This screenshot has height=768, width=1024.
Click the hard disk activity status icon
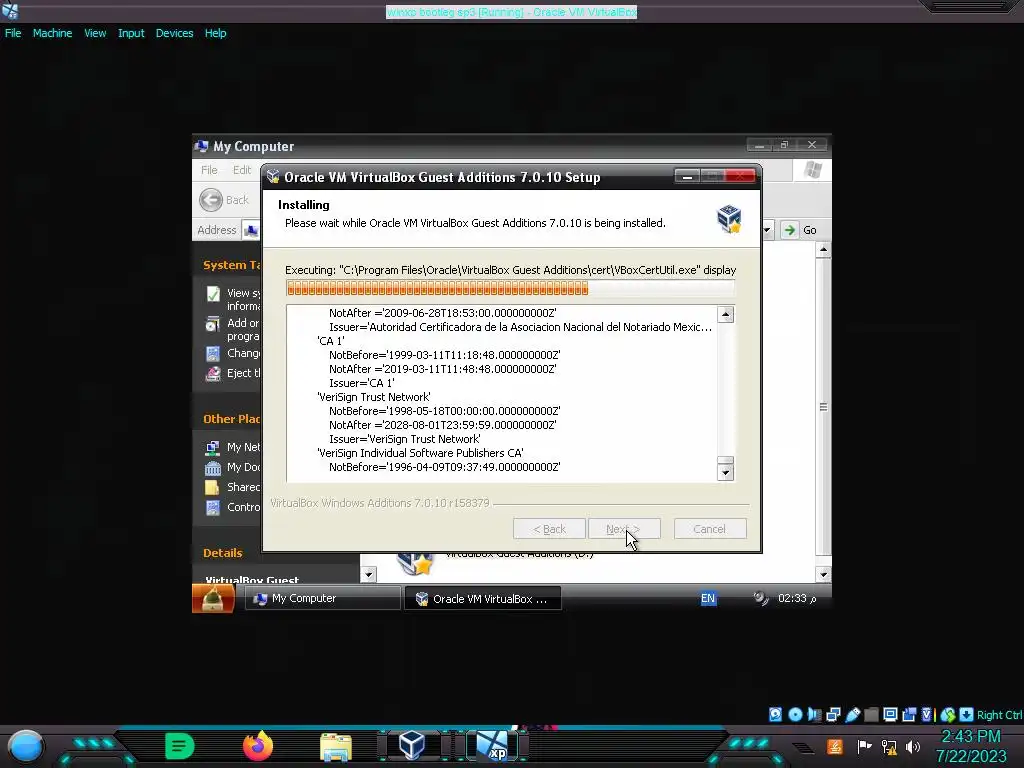click(x=775, y=714)
